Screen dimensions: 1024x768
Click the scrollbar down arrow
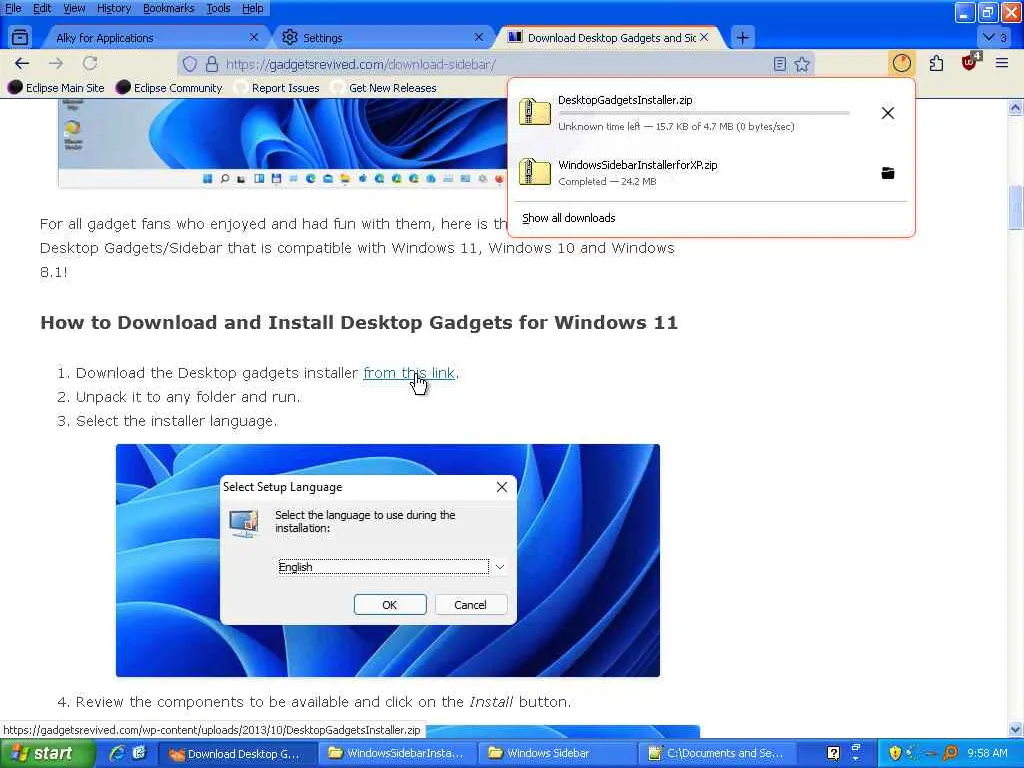pos(1016,728)
